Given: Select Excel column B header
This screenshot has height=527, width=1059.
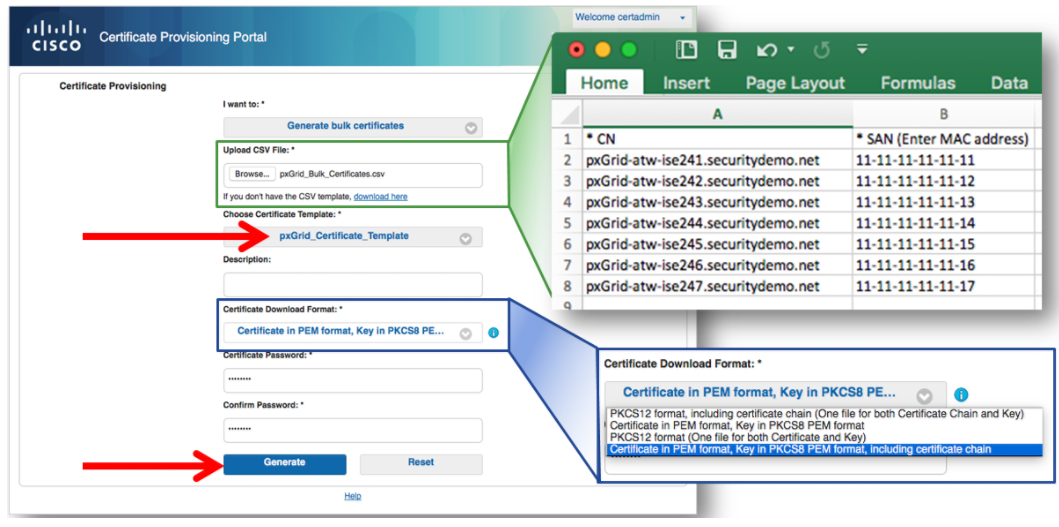Looking at the screenshot, I should tap(943, 115).
